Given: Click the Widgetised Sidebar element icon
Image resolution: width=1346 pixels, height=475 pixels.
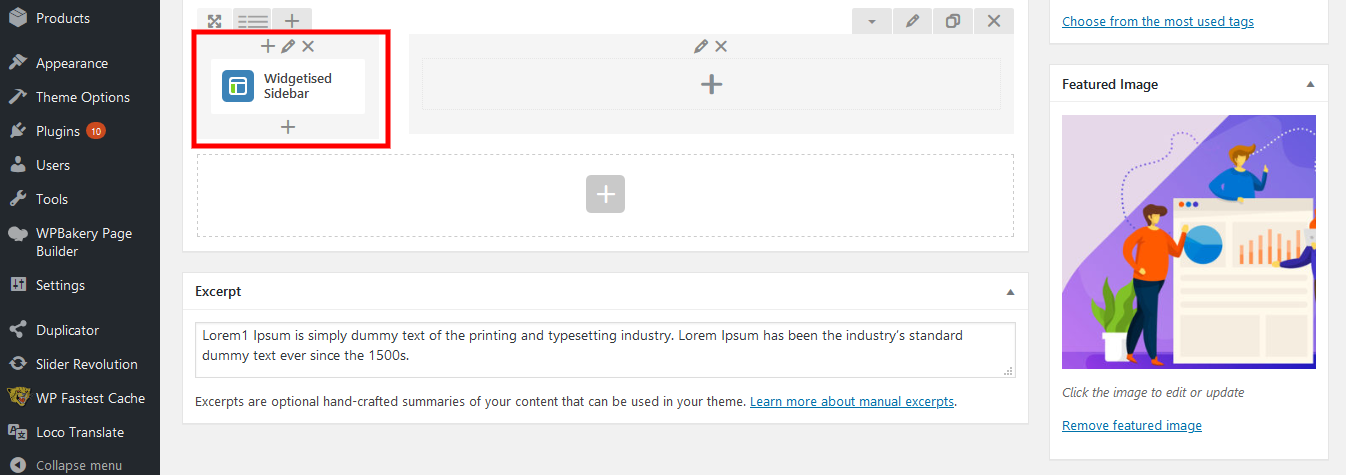Looking at the screenshot, I should [x=238, y=86].
